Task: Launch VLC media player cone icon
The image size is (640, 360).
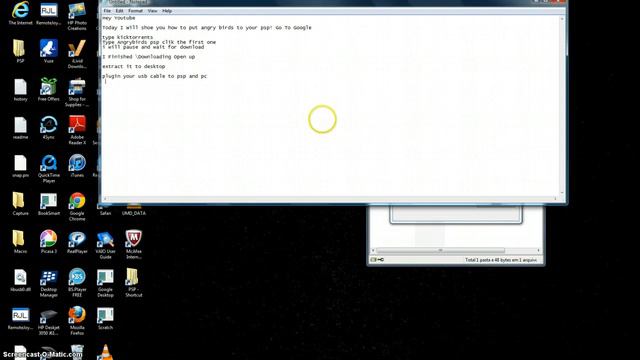Action: (105, 352)
